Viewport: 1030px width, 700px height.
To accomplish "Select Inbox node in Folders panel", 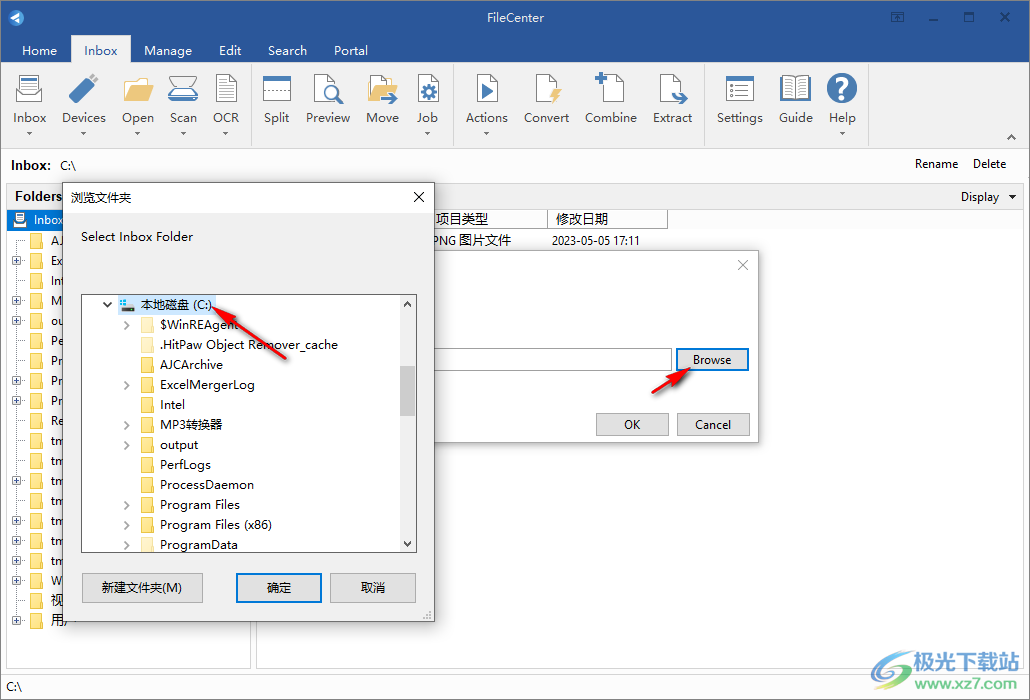I will (x=37, y=220).
